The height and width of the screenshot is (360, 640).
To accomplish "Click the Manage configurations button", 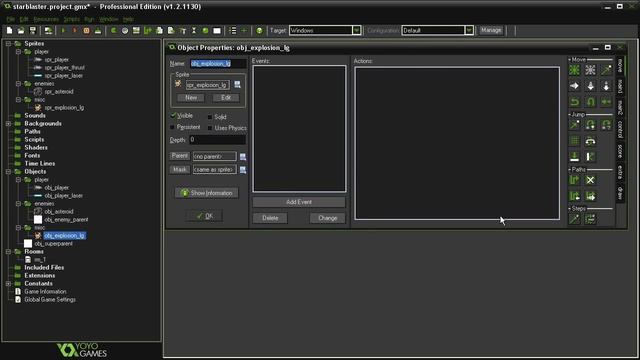I will click(x=491, y=30).
